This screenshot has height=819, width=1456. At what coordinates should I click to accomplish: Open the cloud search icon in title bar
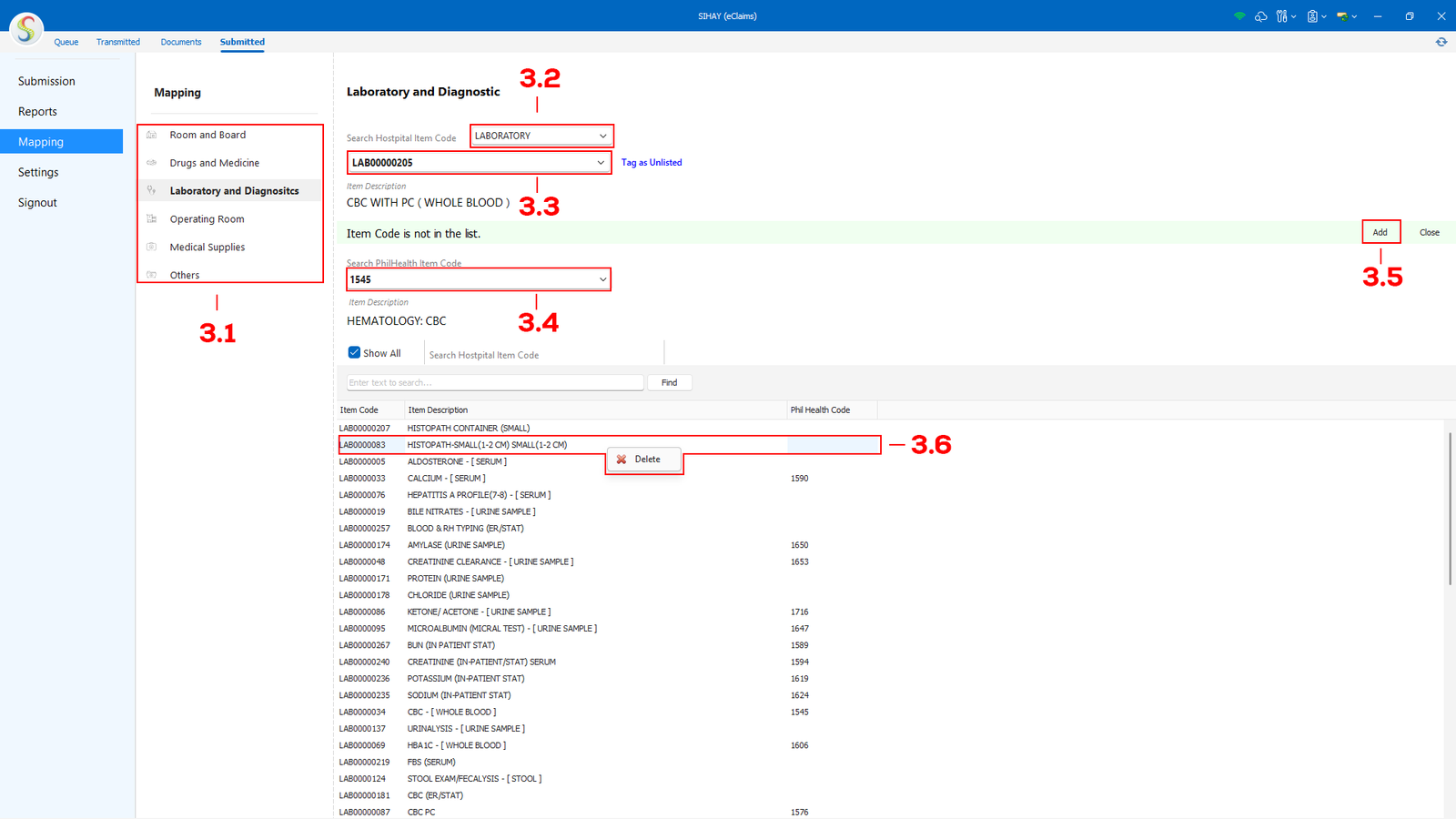1260,16
